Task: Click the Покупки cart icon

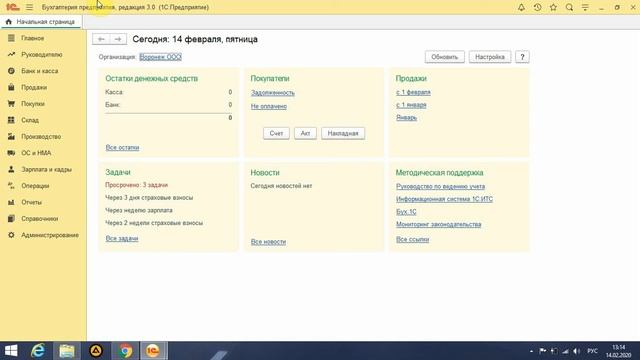Action: tap(11, 104)
